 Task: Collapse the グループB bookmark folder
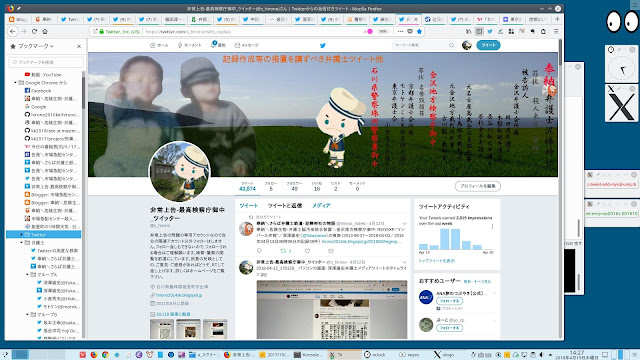[28, 315]
